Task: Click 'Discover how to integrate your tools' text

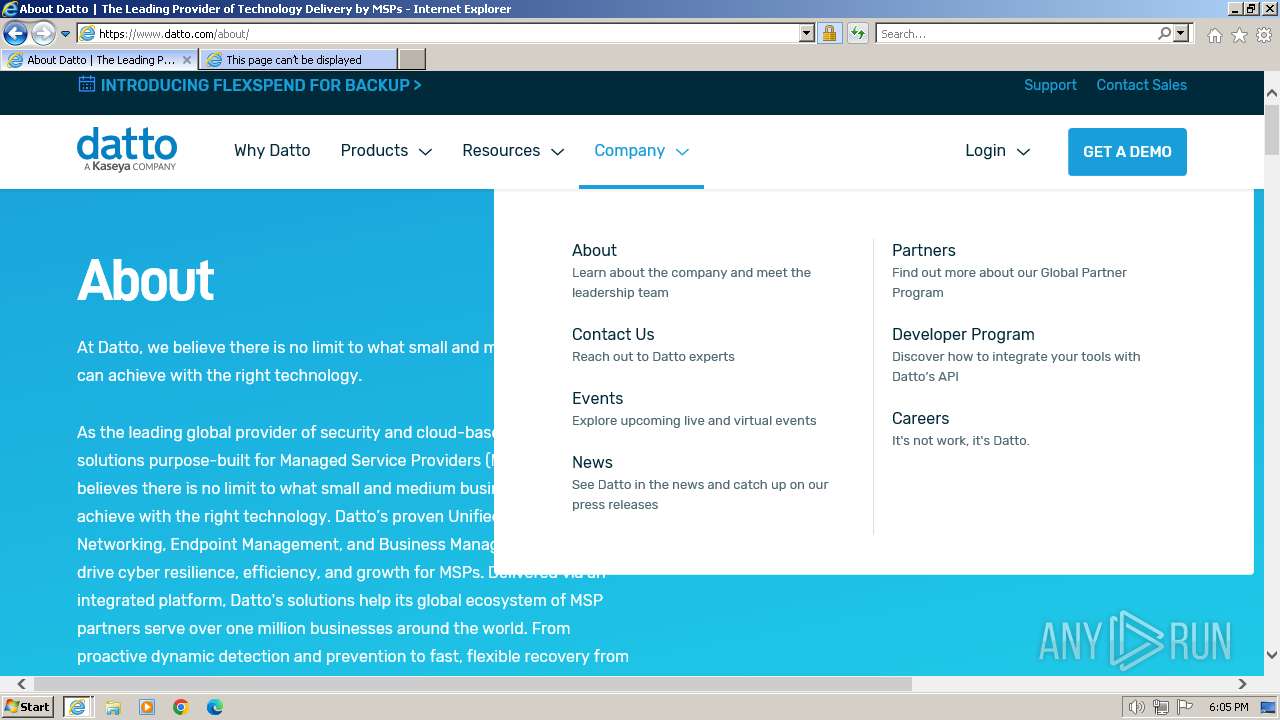Action: coord(1016,366)
